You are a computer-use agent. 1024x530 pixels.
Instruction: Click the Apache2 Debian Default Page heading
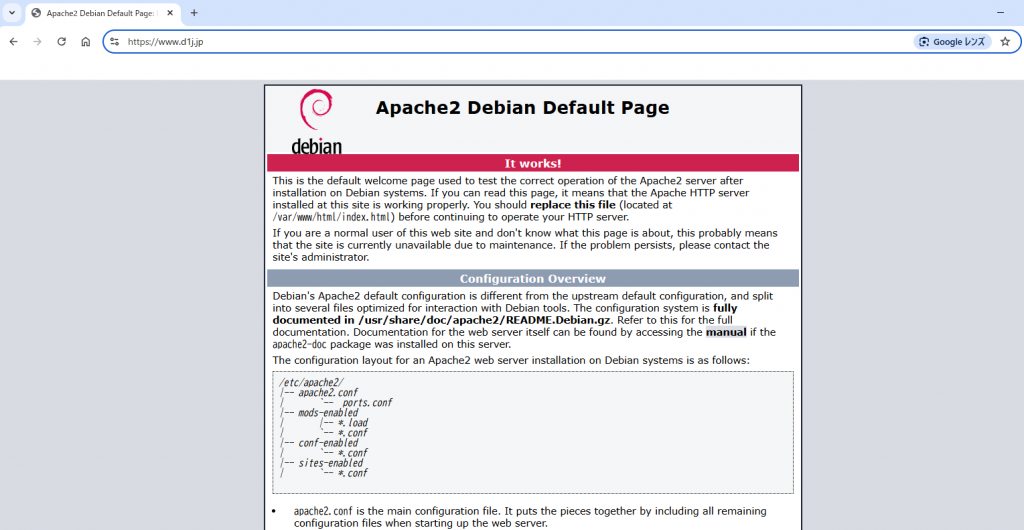522,108
